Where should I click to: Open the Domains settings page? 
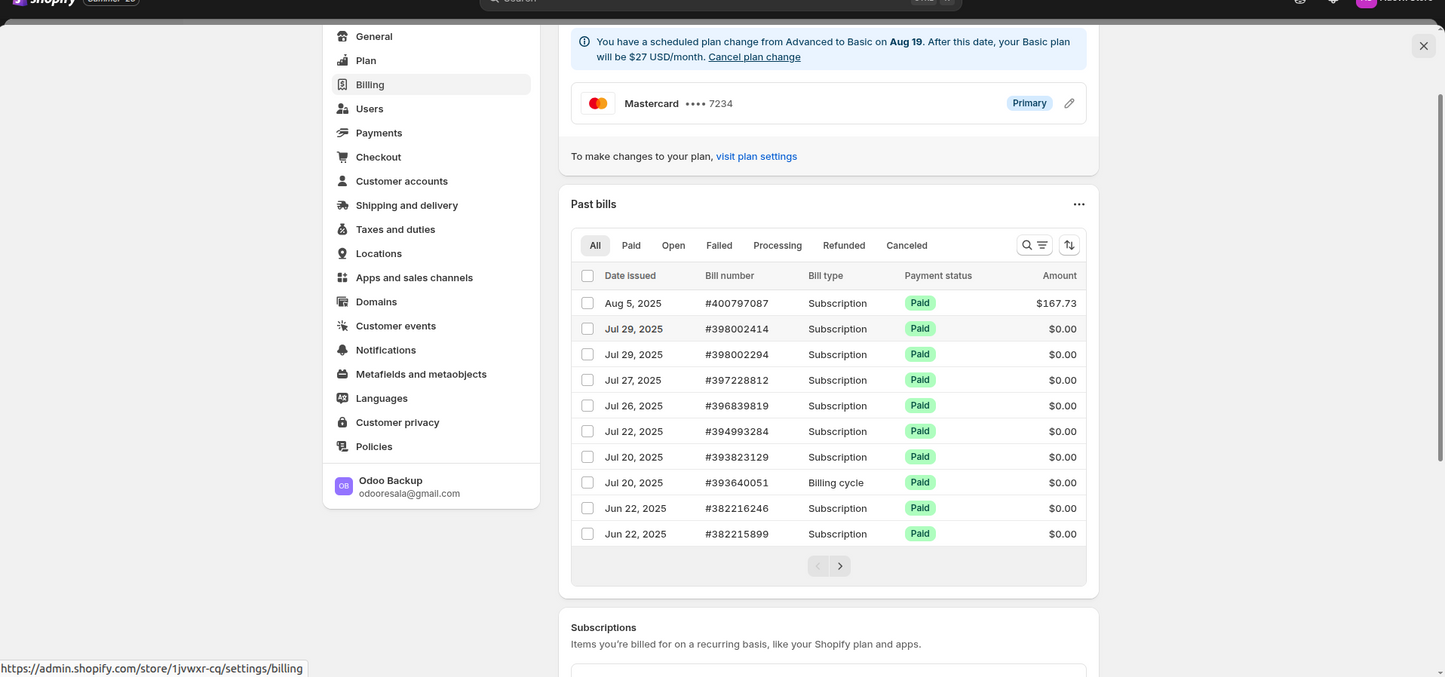[x=376, y=302]
